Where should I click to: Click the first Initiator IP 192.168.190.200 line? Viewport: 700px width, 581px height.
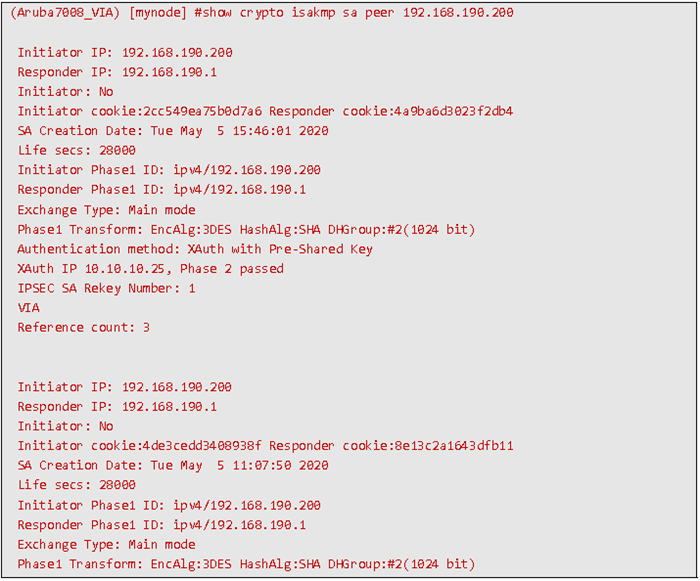click(x=125, y=52)
